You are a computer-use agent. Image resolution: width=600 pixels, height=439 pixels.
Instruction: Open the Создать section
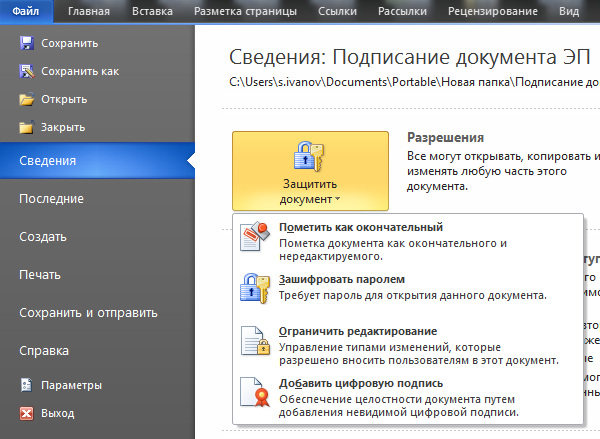[x=97, y=237]
